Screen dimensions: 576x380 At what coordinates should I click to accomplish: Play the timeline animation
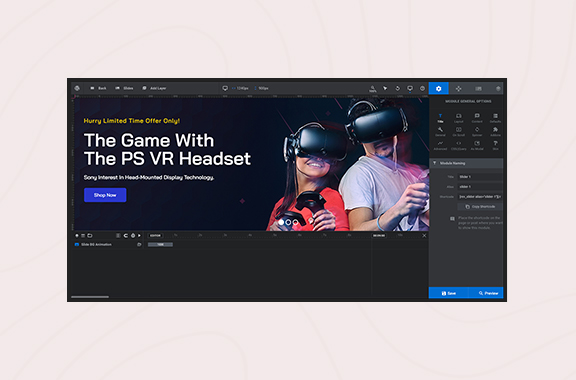click(x=139, y=236)
